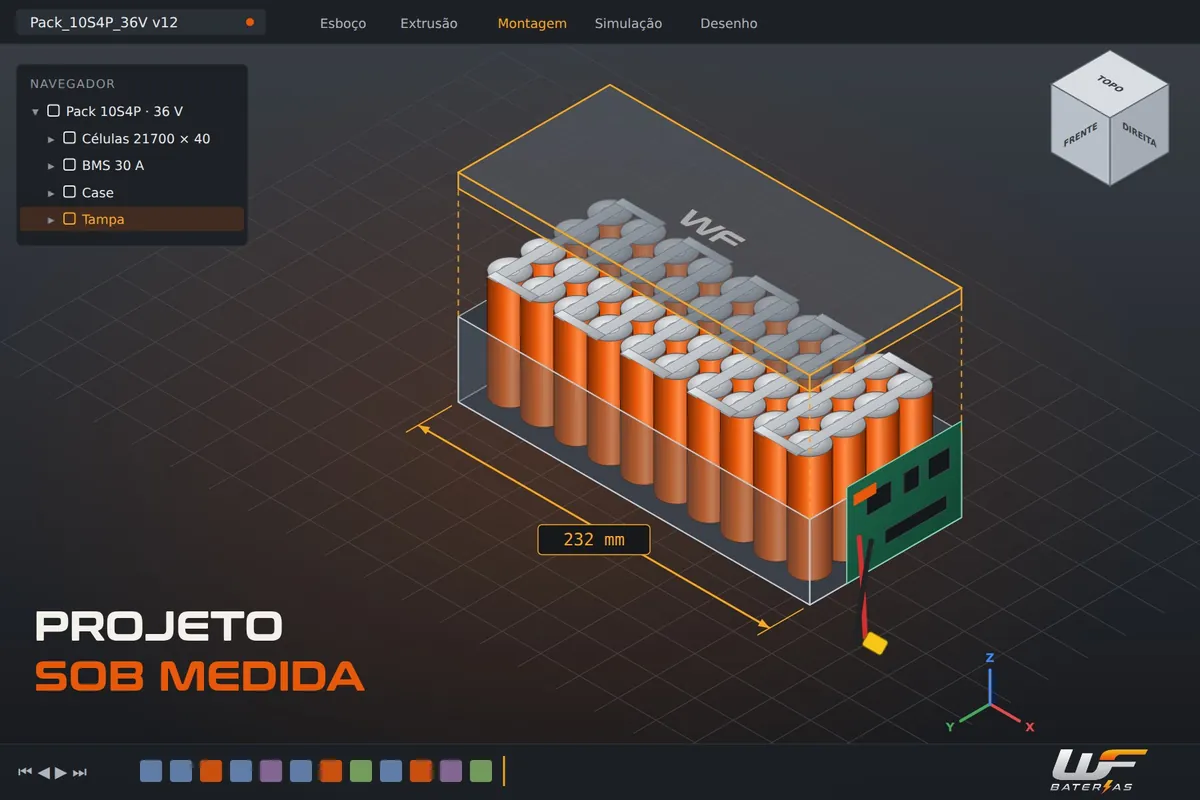The height and width of the screenshot is (800, 1200).
Task: Select the yellow connector on the red wire
Action: coord(876,643)
